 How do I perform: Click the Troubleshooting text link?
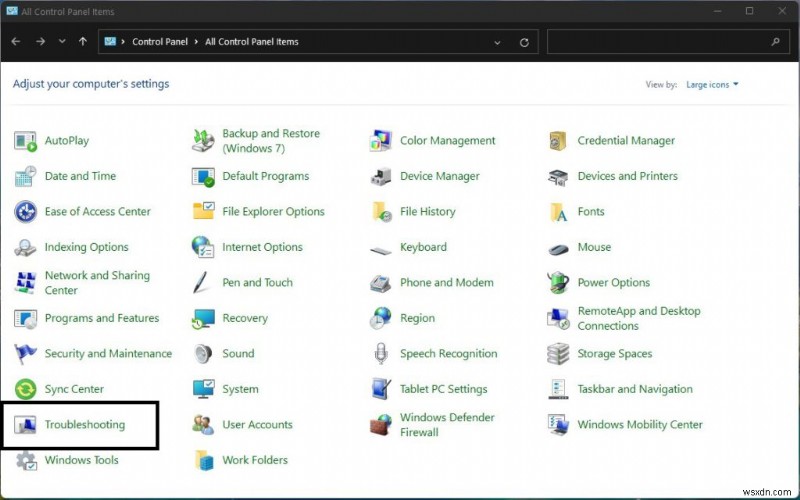(x=85, y=424)
